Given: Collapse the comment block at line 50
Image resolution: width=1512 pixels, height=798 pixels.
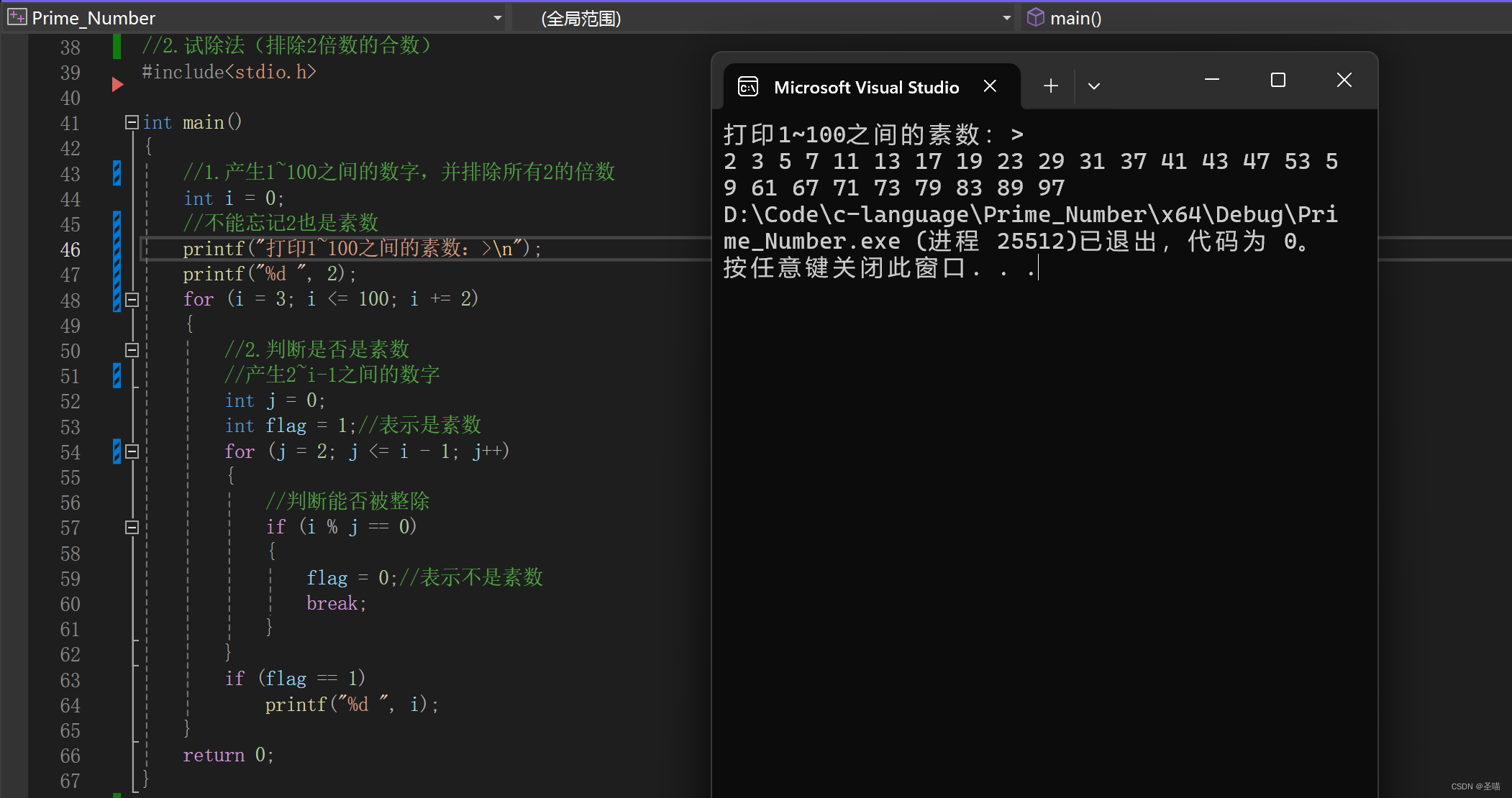Looking at the screenshot, I should (x=132, y=350).
